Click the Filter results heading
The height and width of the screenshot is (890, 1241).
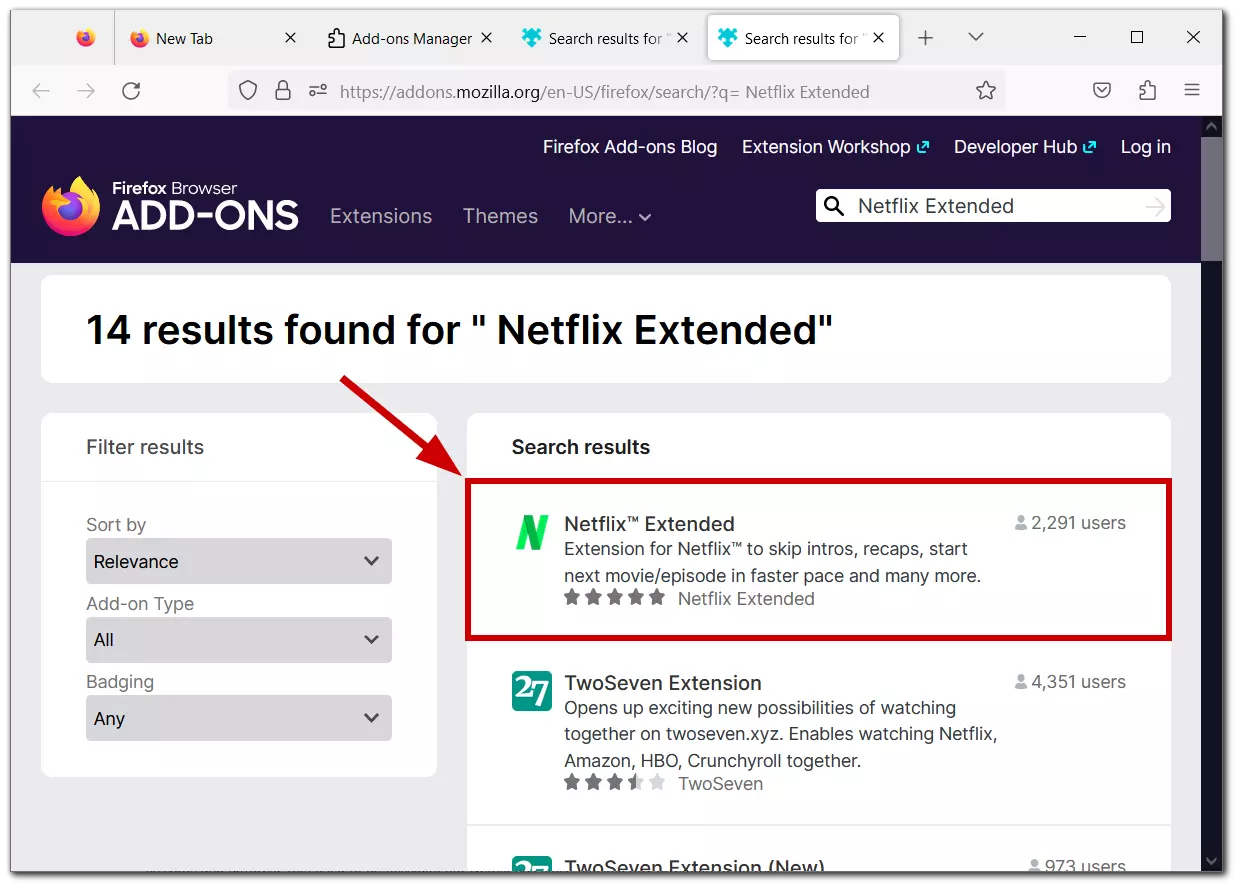(145, 447)
